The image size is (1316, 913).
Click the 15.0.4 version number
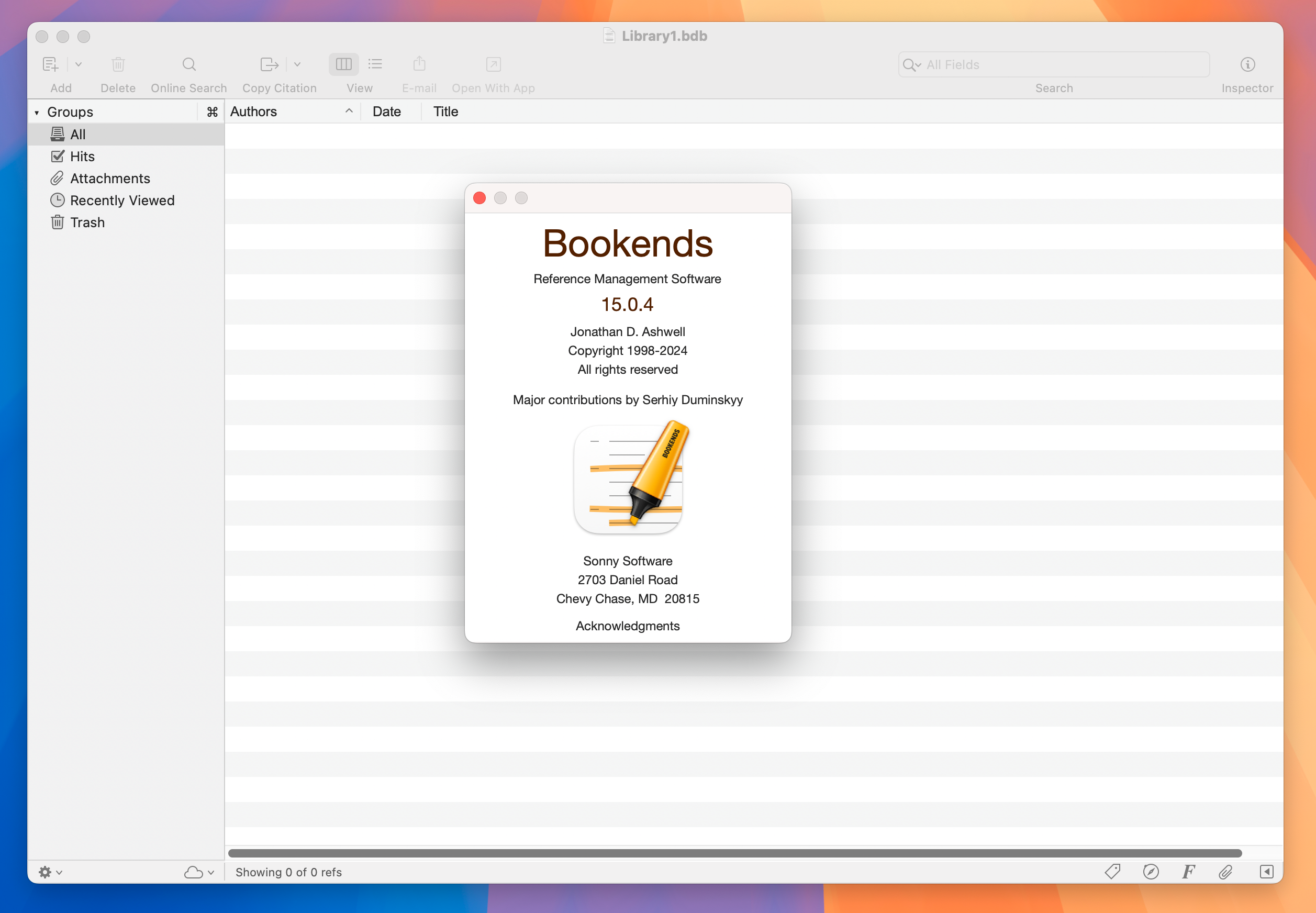(x=627, y=304)
